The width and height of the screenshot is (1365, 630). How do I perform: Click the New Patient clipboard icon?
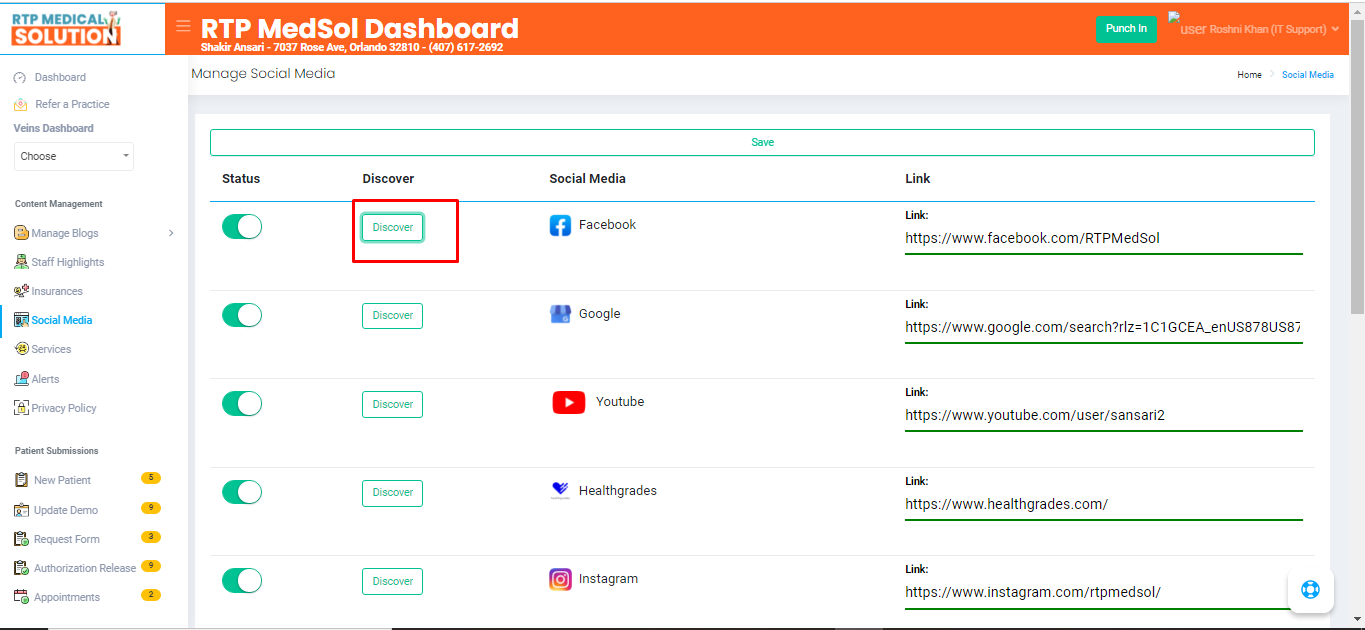click(22, 480)
